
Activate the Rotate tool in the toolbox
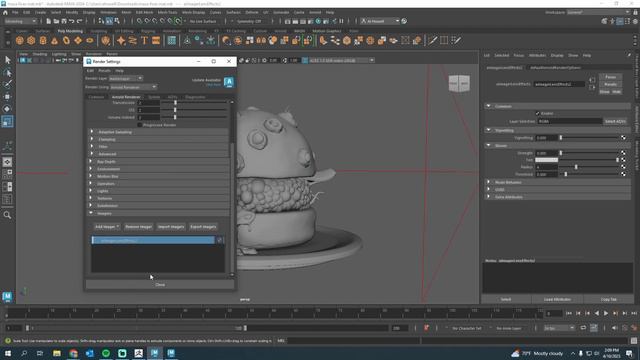(7, 109)
